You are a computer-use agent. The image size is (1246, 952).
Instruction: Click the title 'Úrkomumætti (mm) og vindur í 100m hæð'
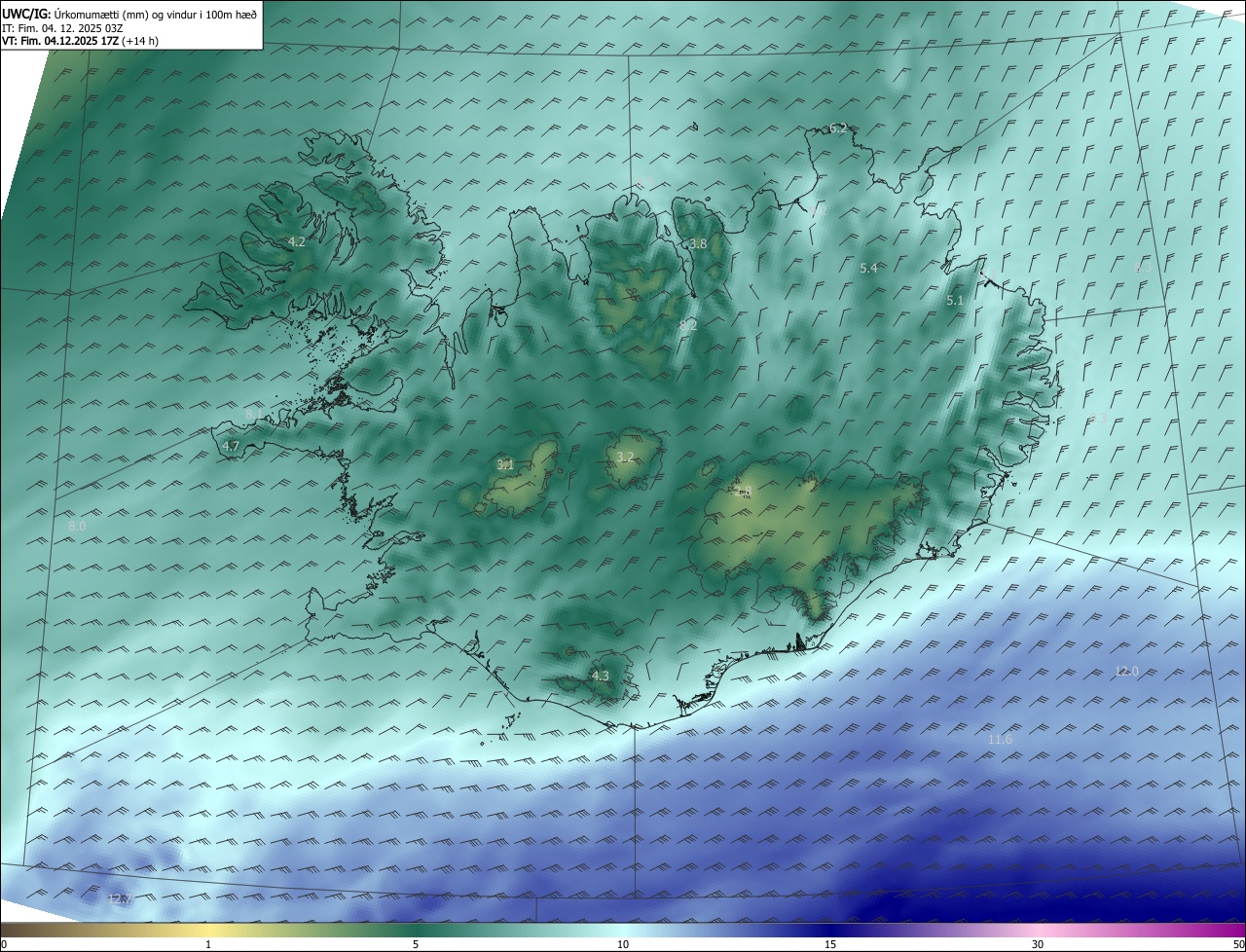pos(156,14)
